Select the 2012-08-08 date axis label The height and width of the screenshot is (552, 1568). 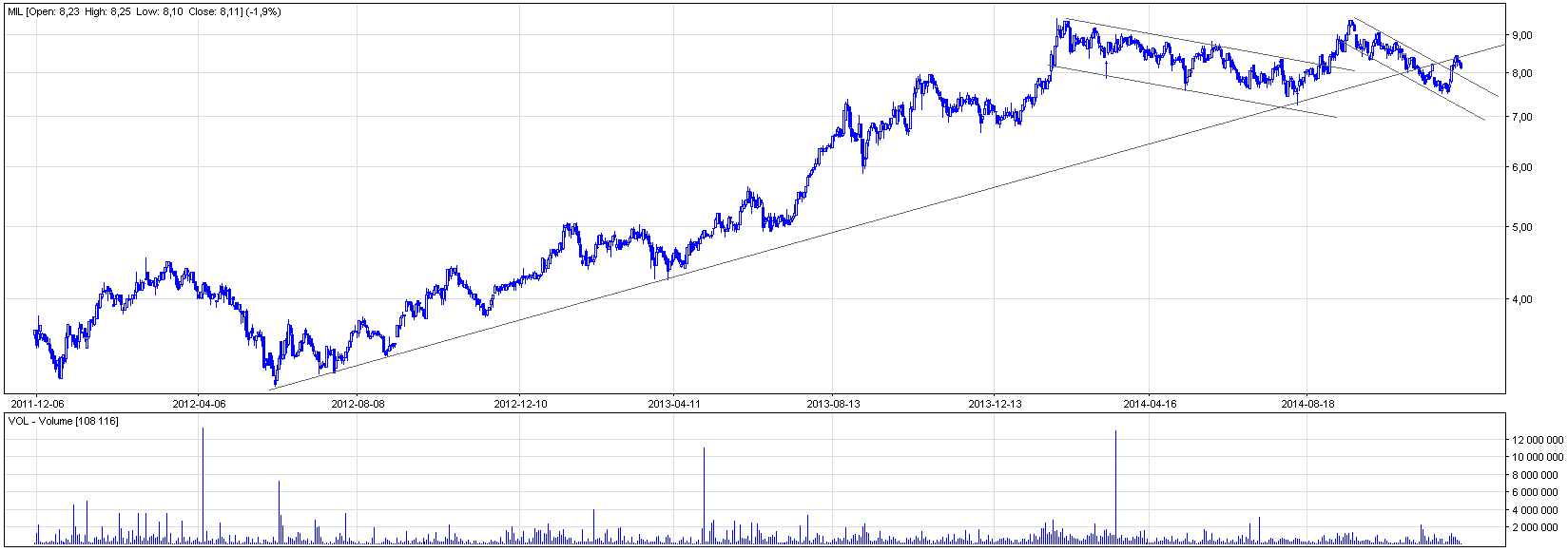pos(358,404)
